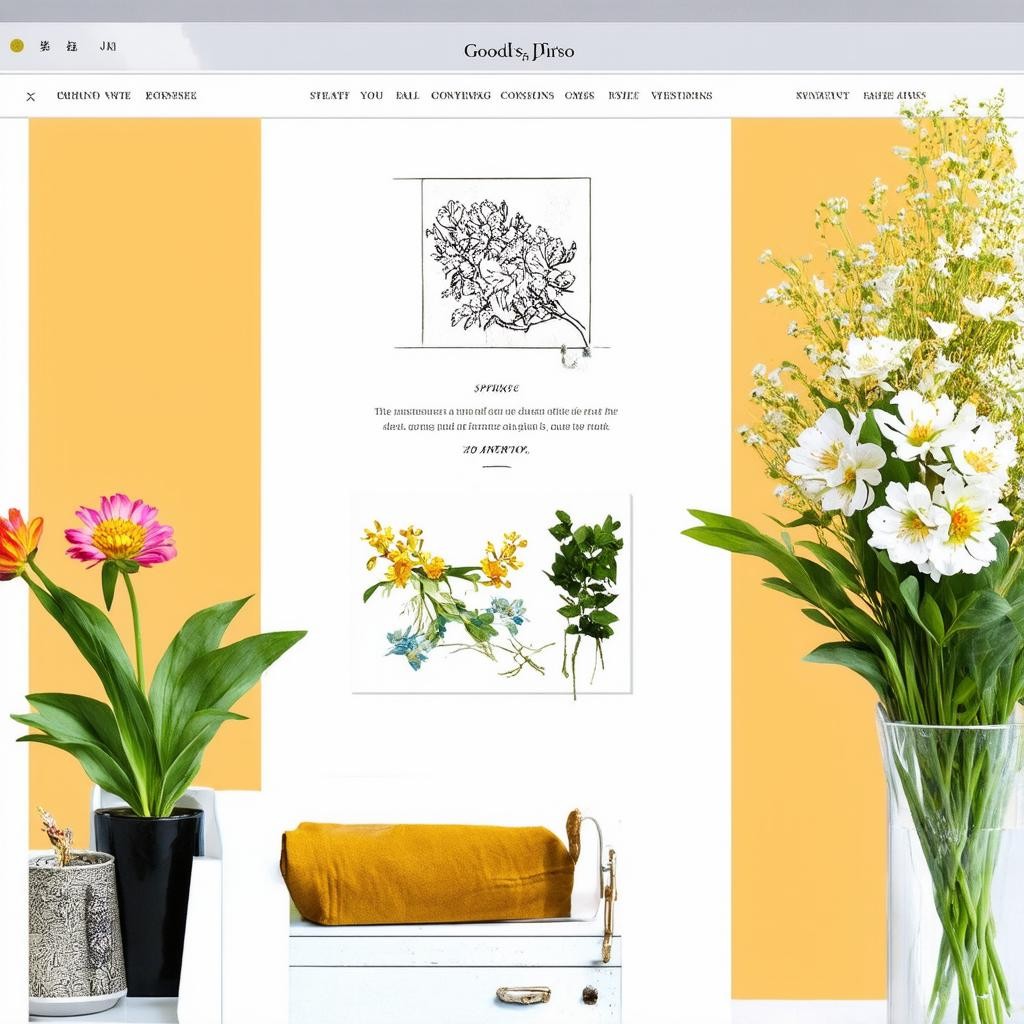1024x1024 pixels.
Task: Choose the 'CAYES' menu item
Action: pyautogui.click(x=579, y=96)
